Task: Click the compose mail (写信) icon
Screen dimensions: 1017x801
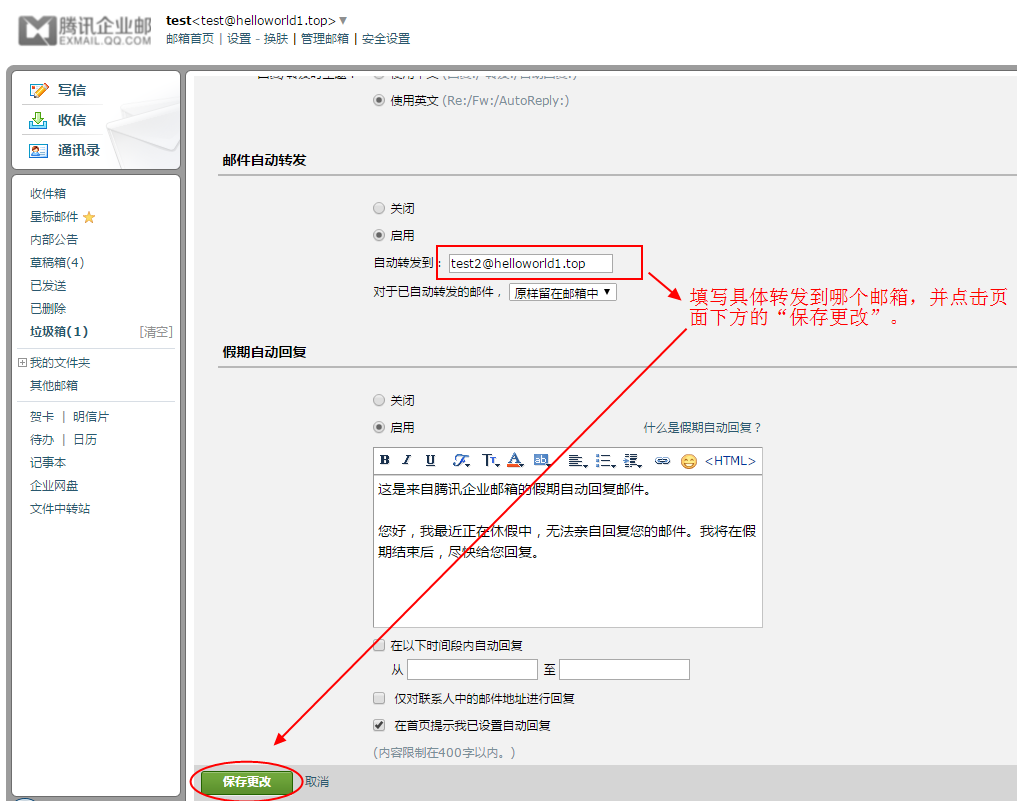Action: (39, 90)
